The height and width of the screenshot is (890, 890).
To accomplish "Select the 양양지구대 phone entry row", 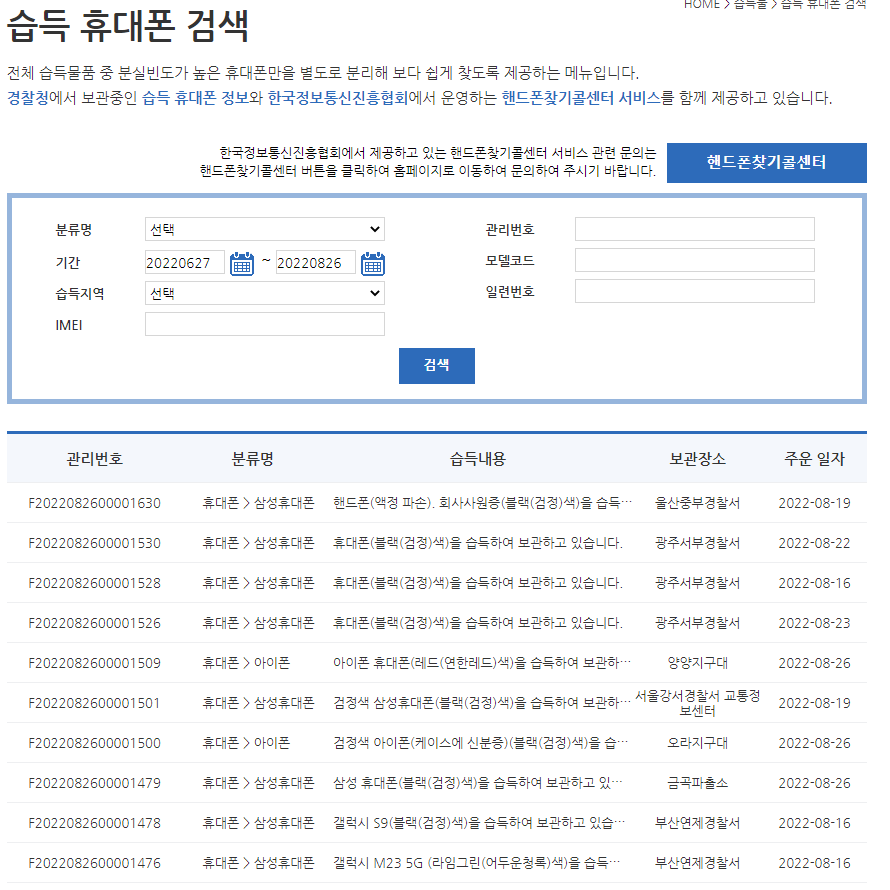I will point(445,663).
